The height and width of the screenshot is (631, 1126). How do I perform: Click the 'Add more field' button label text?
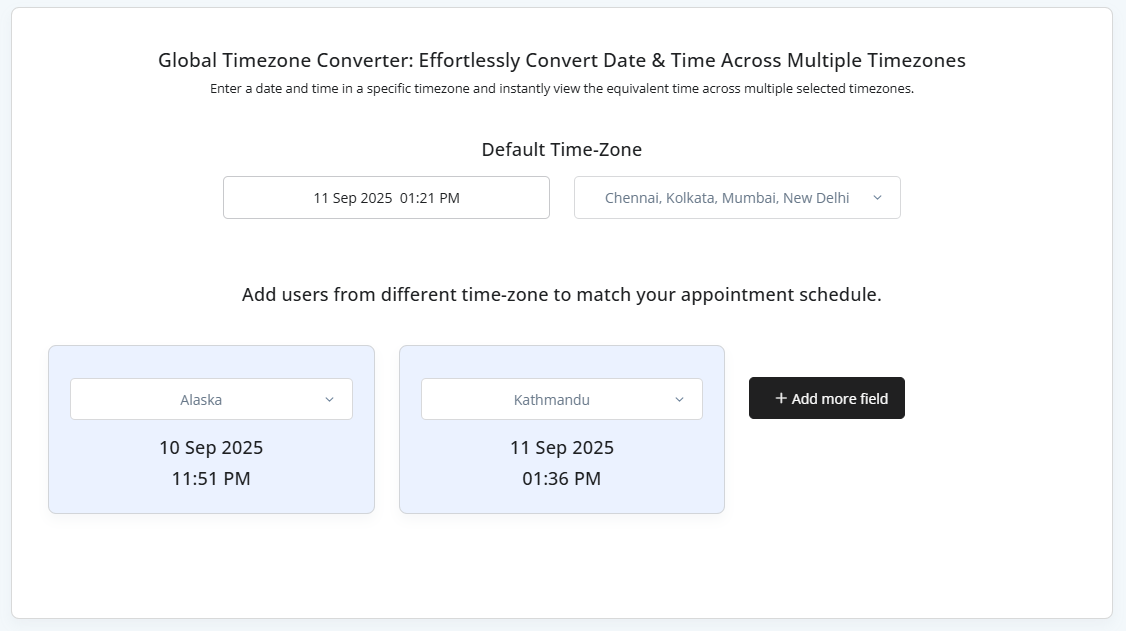[839, 398]
